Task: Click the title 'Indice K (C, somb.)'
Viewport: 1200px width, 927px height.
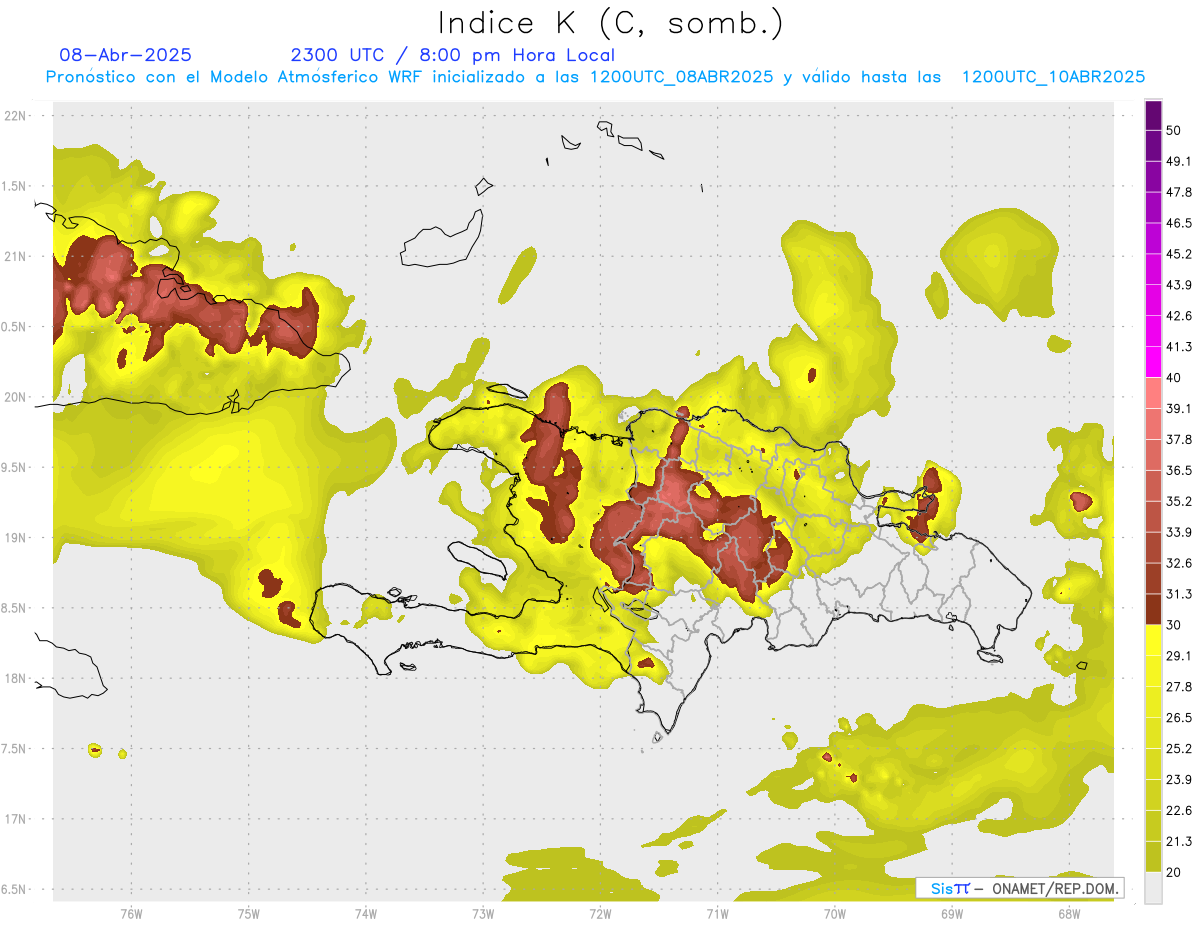Action: 611,23
